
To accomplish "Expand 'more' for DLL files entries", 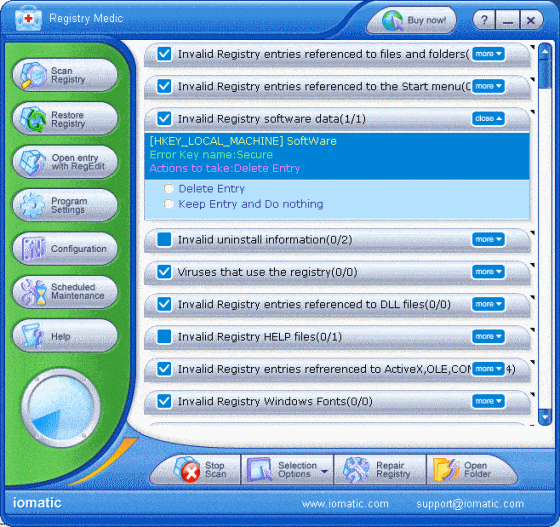I will point(488,304).
